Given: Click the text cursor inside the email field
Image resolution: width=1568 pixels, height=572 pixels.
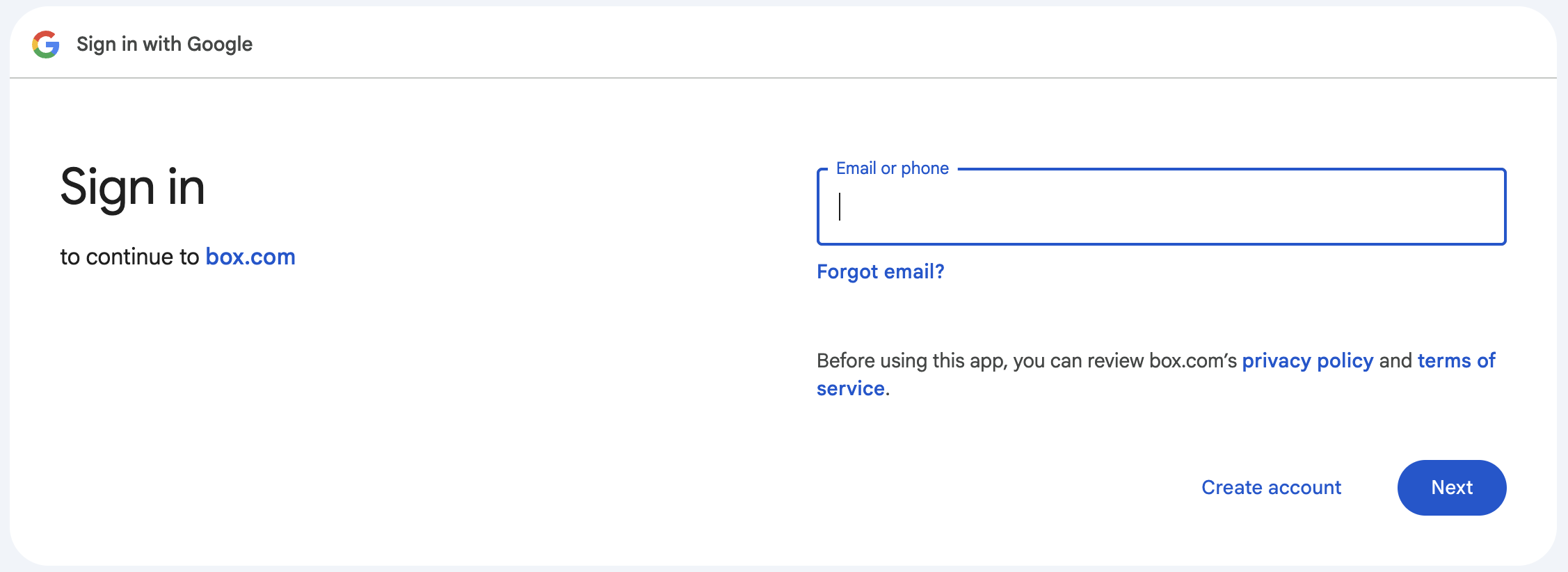Looking at the screenshot, I should coord(840,207).
